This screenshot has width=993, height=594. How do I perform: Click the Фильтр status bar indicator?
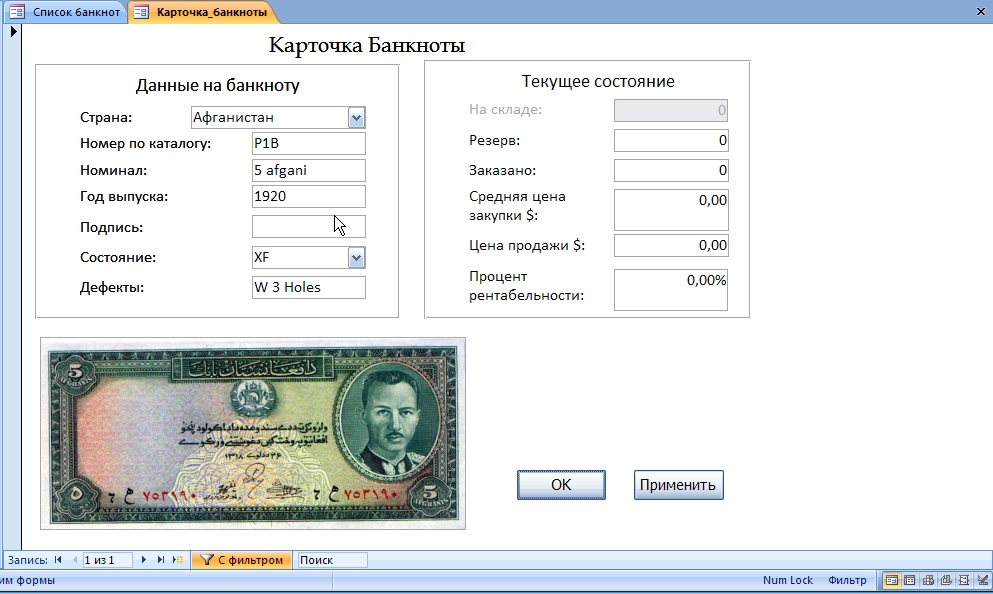pos(847,580)
